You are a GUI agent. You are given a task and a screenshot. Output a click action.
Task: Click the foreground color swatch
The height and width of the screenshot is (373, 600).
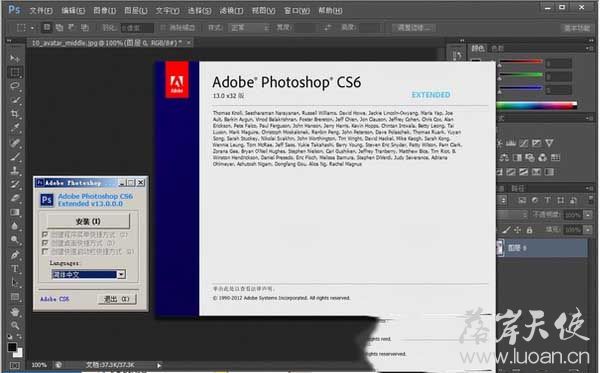tap(12, 347)
